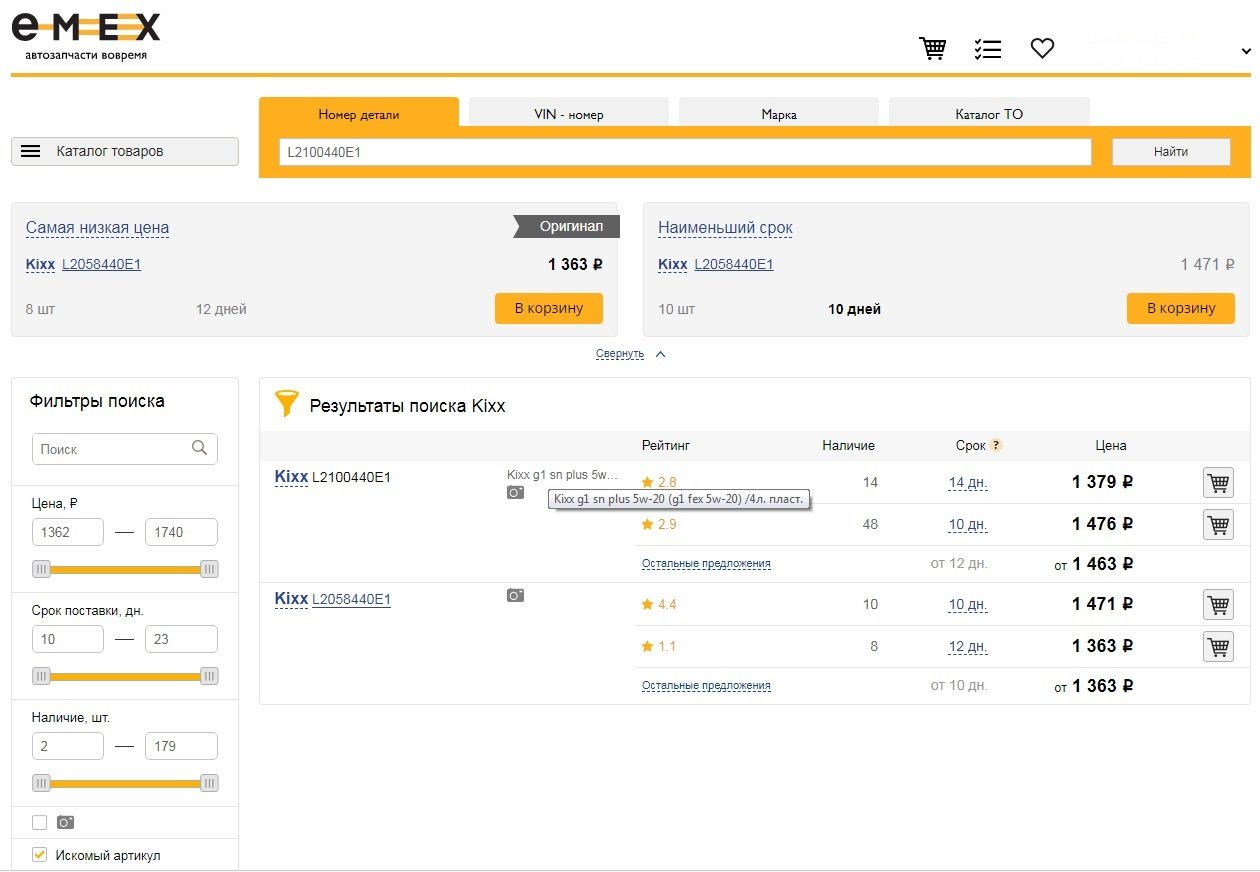The height and width of the screenshot is (872, 1260).
Task: Check the photo-only filter checkbox
Action: (x=40, y=823)
